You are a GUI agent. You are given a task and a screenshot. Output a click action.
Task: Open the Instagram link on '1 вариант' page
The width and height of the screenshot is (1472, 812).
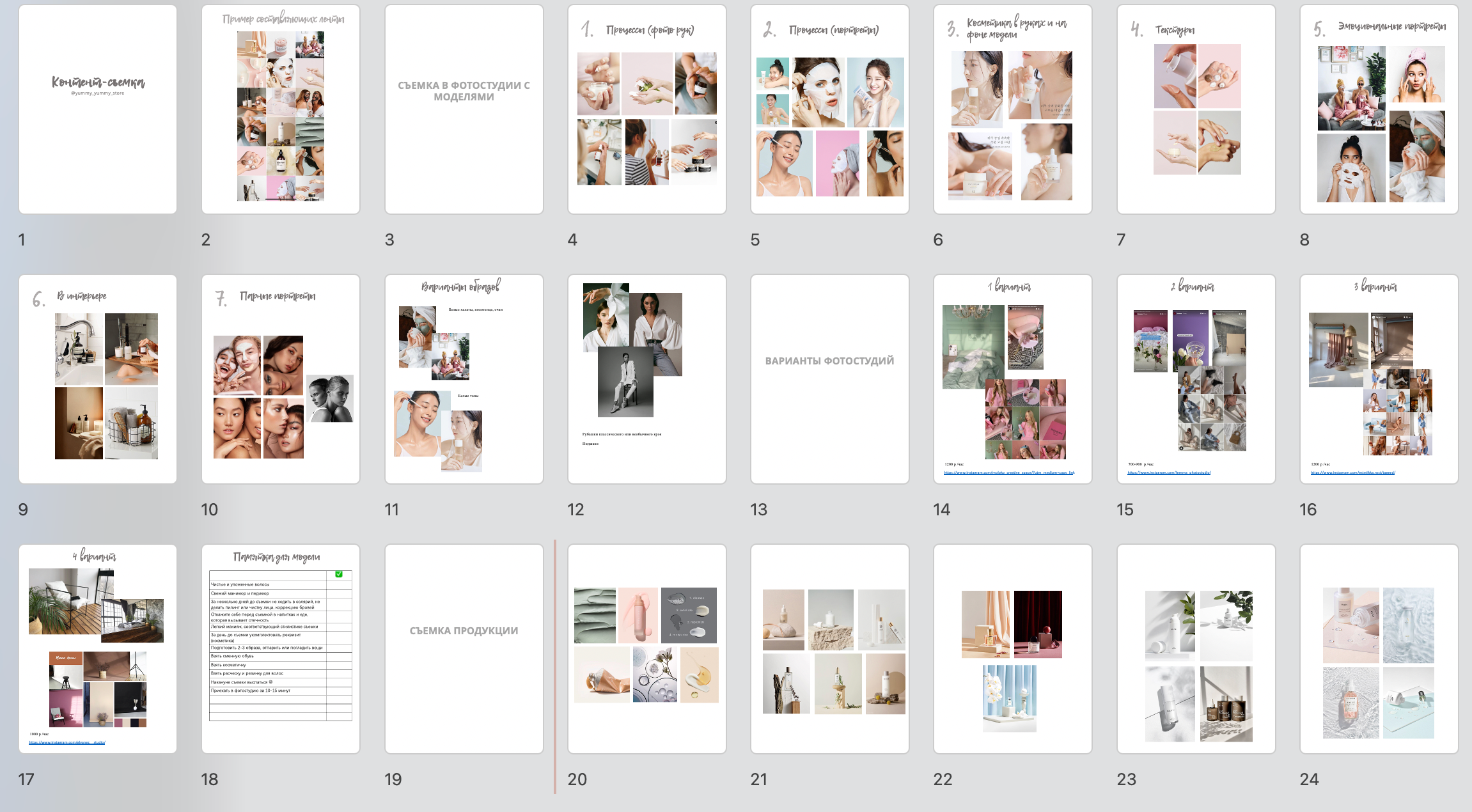tap(1008, 472)
